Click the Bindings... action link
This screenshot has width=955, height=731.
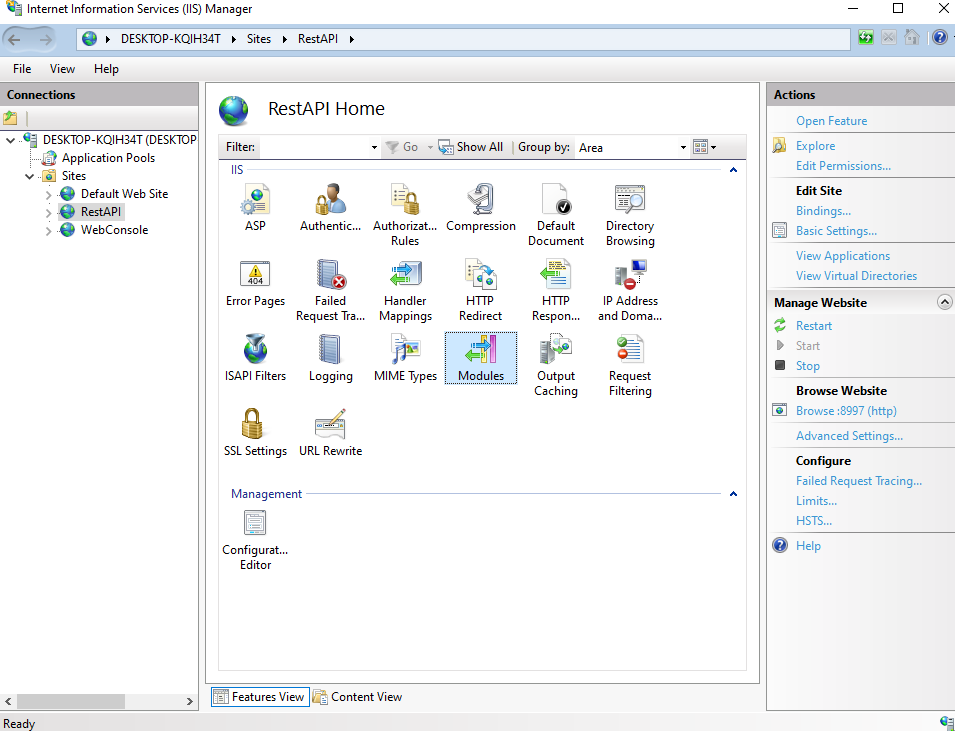click(823, 211)
